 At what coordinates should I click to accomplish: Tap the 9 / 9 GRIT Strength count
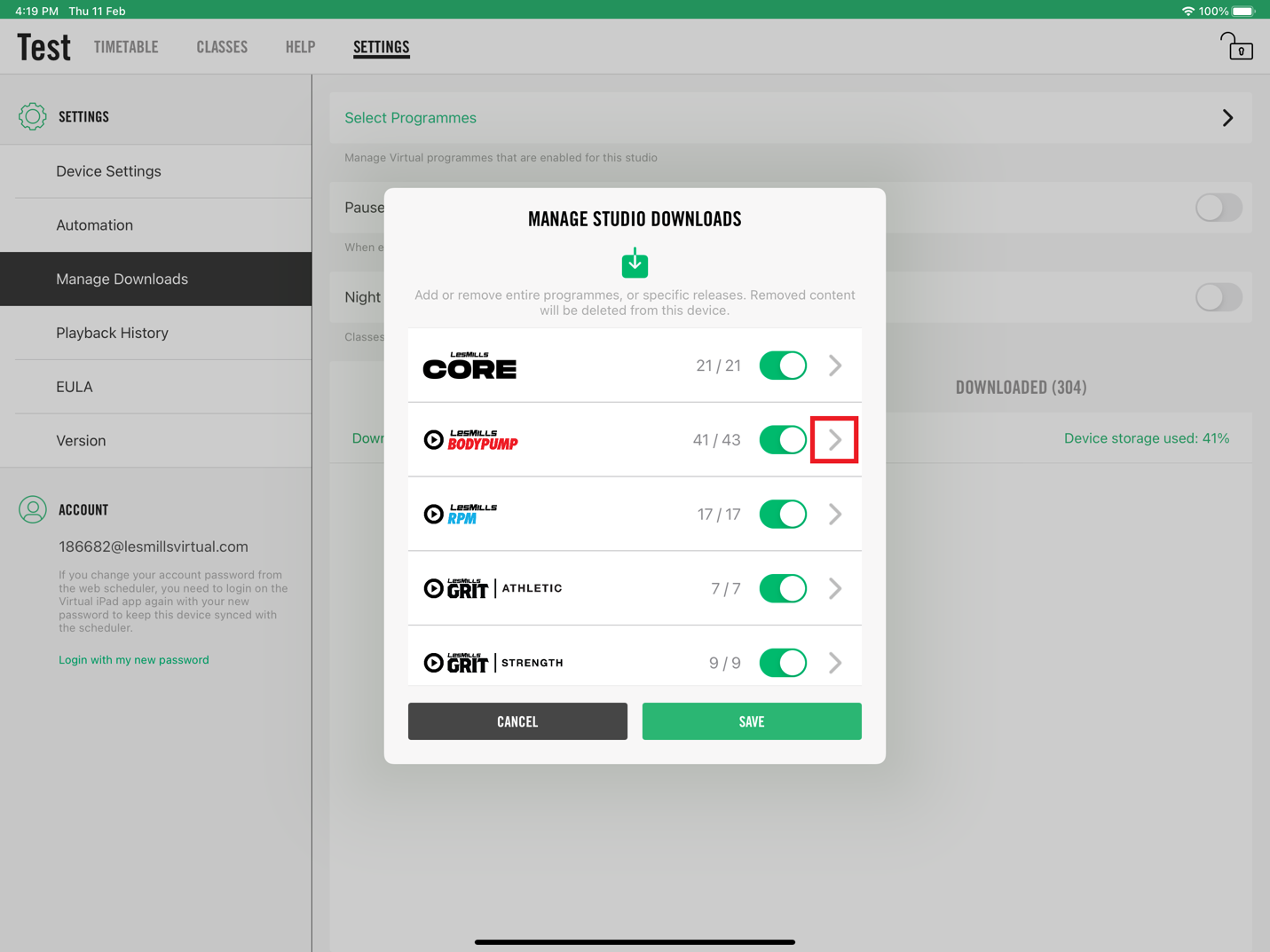tap(724, 664)
